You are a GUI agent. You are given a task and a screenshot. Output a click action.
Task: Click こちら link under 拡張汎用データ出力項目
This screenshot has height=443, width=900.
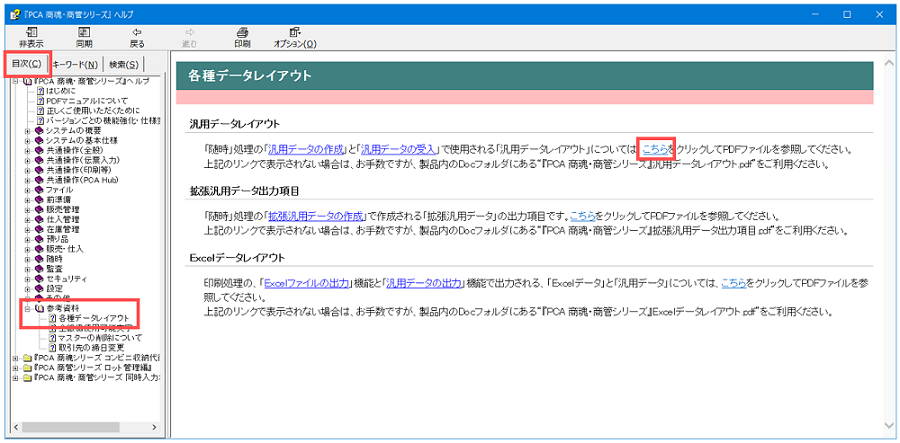[x=583, y=216]
